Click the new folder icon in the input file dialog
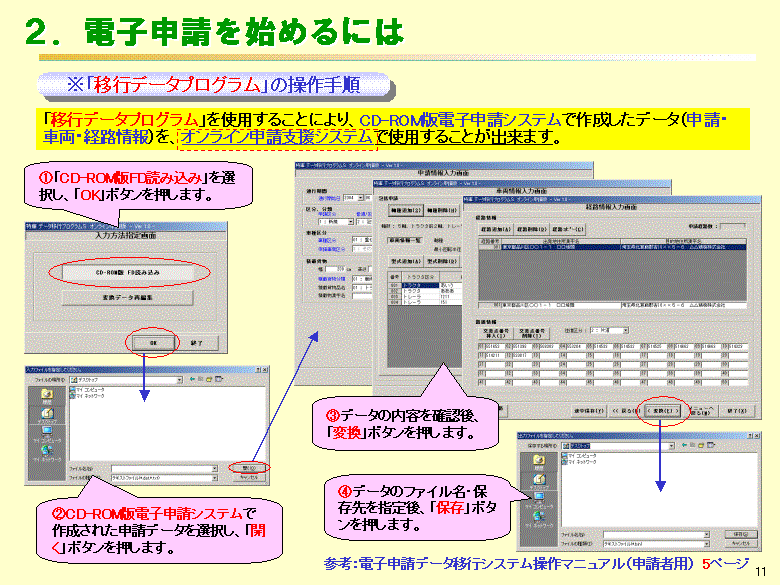This screenshot has height=585, width=780. tap(209, 379)
